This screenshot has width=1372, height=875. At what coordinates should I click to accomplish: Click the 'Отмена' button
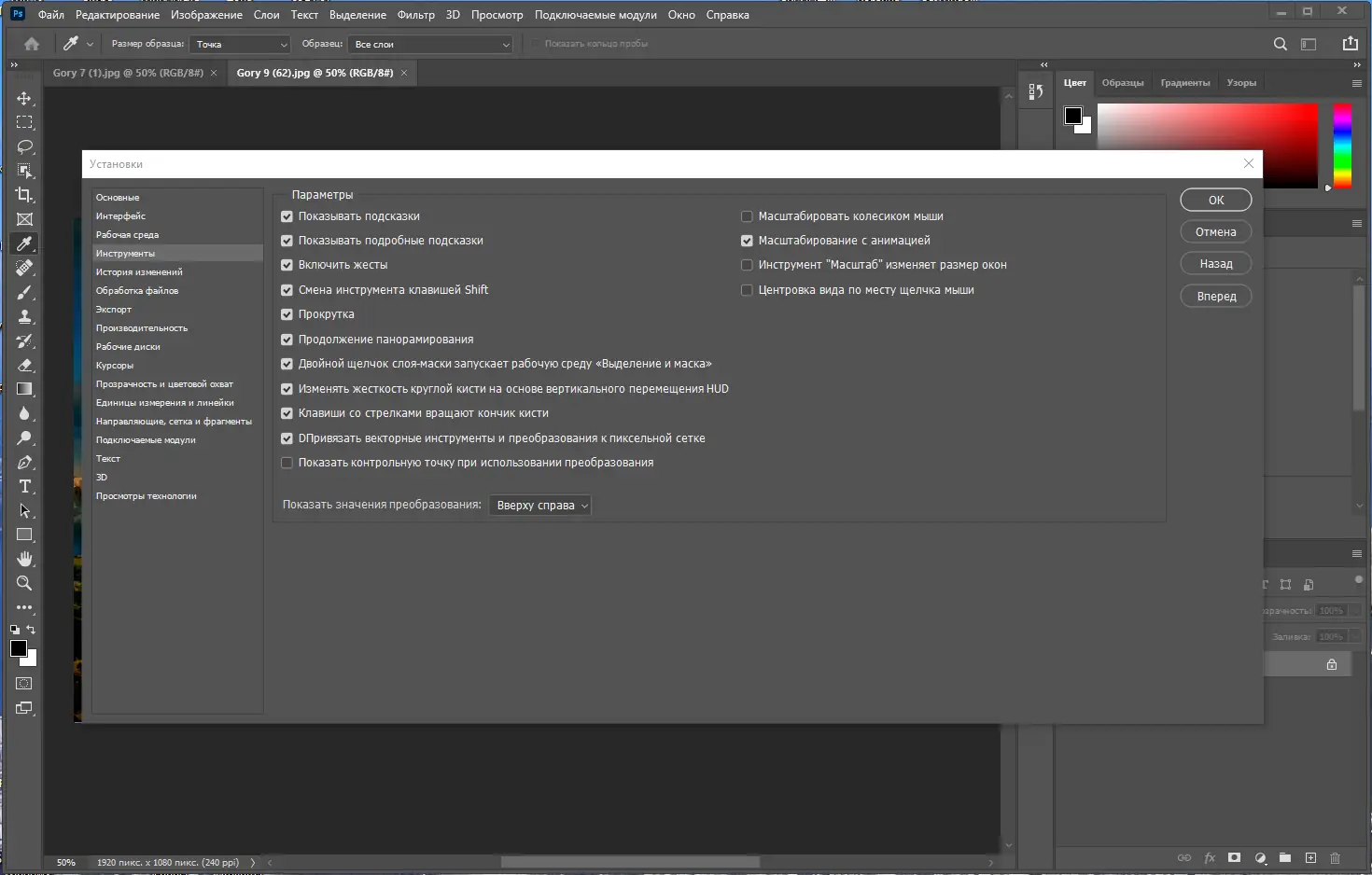pyautogui.click(x=1216, y=231)
